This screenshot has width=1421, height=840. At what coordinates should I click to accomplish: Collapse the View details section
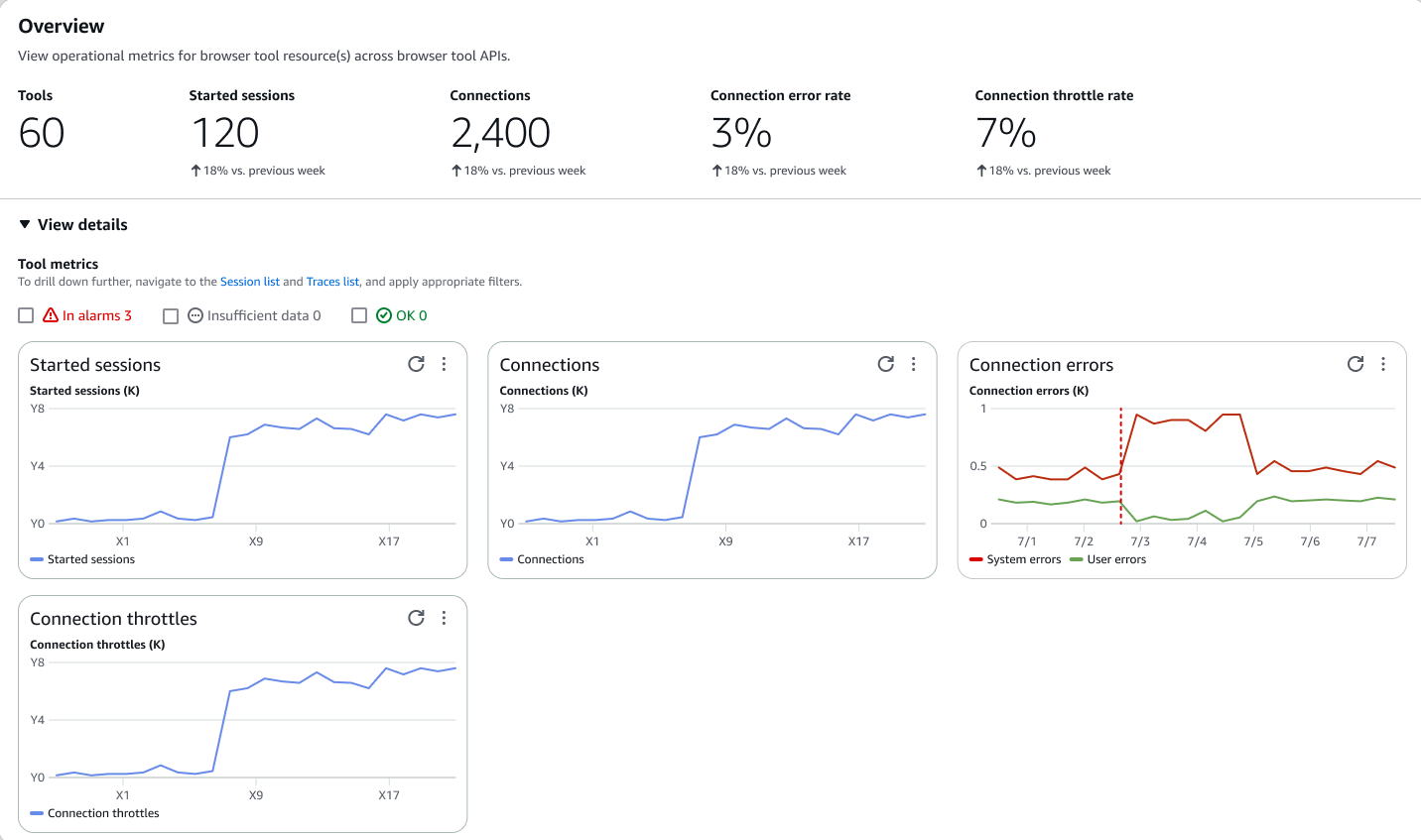click(x=26, y=225)
